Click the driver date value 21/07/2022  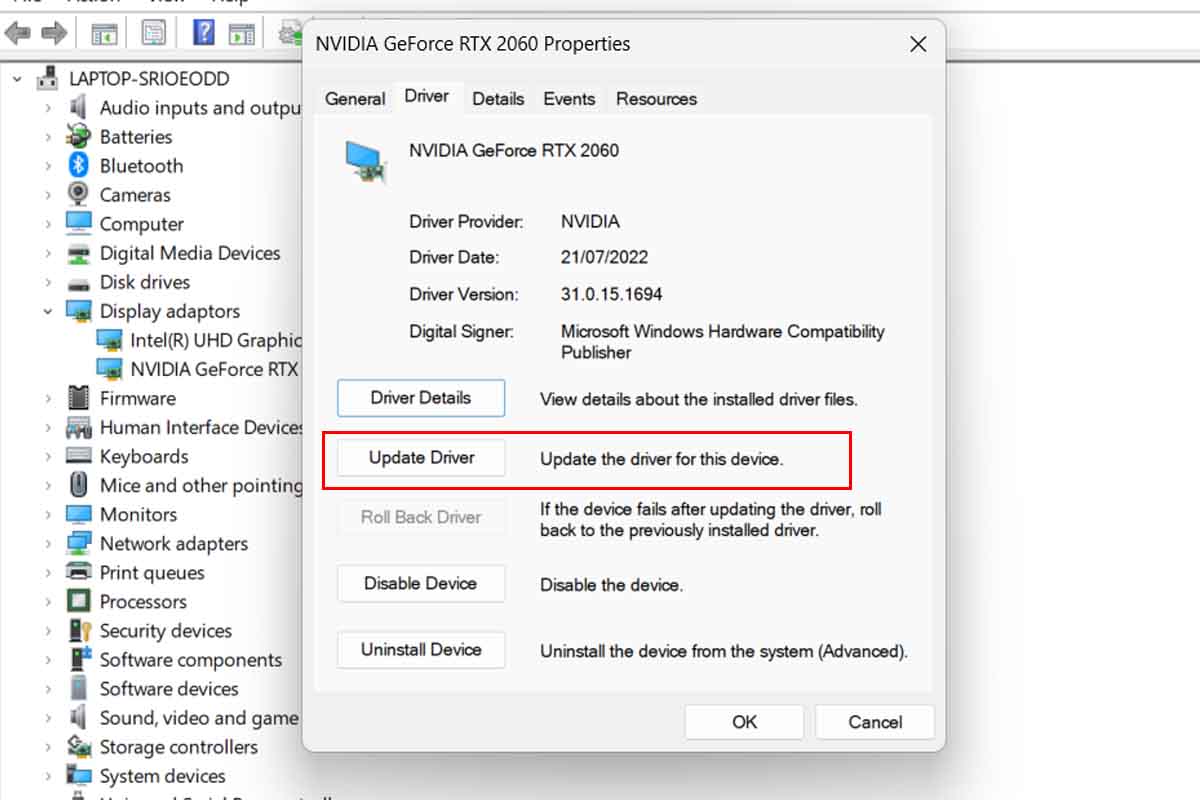604,257
